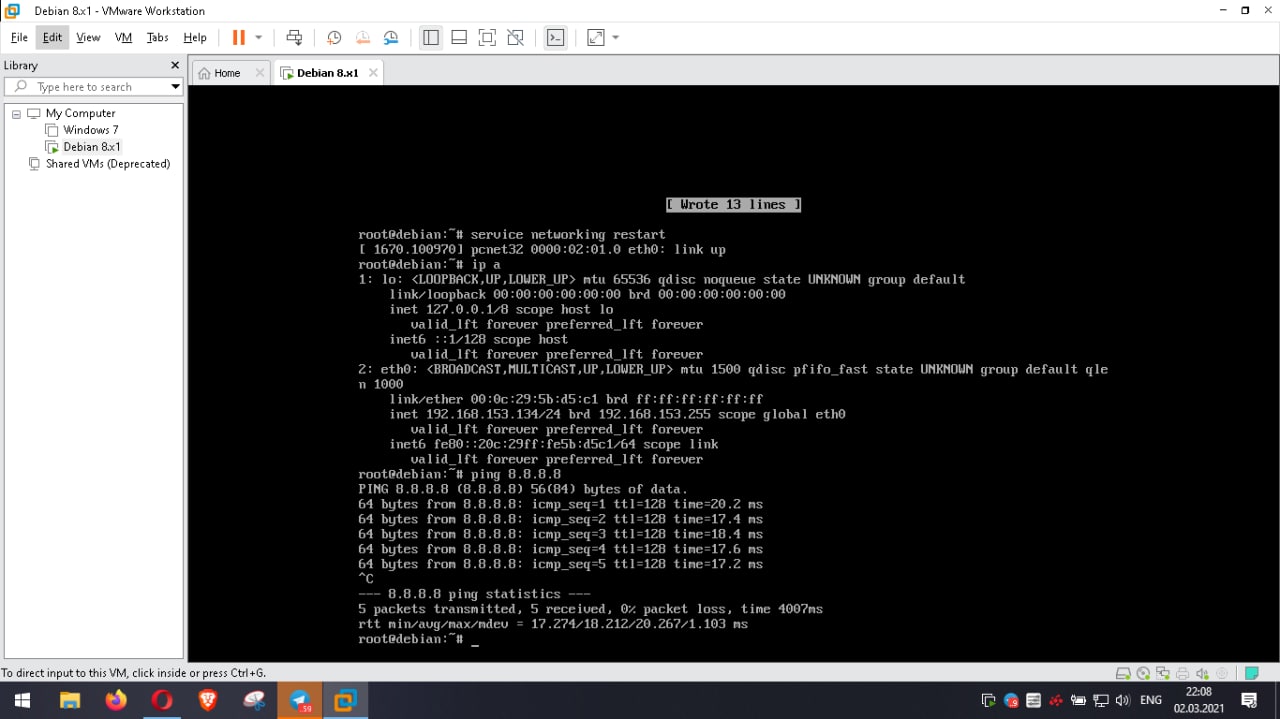The image size is (1280, 719).
Task: Open power options dropdown arrow
Action: coord(258,37)
